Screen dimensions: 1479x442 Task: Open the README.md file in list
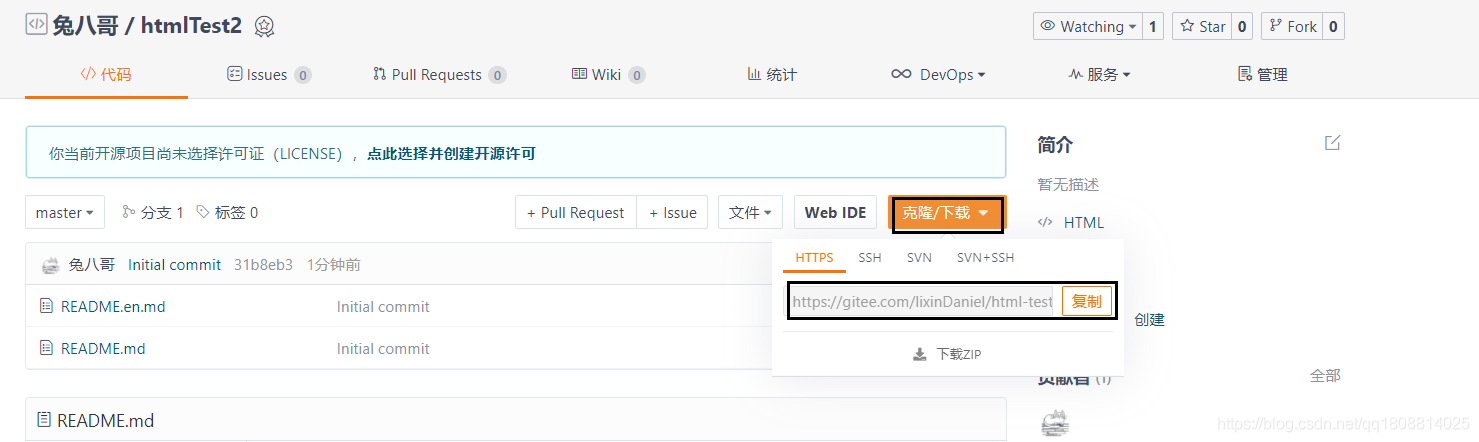point(103,348)
